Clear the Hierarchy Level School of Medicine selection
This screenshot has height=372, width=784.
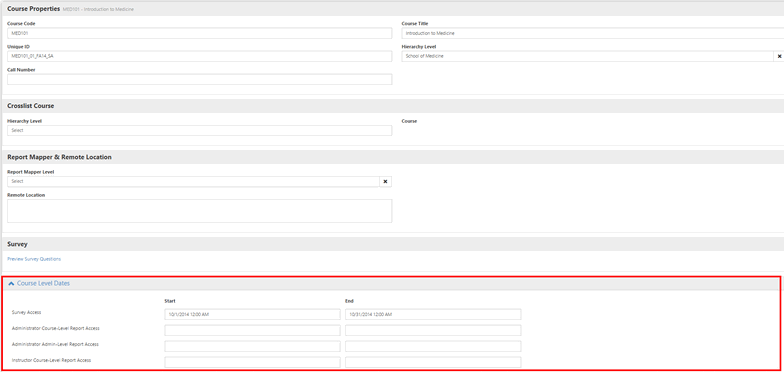(x=780, y=56)
